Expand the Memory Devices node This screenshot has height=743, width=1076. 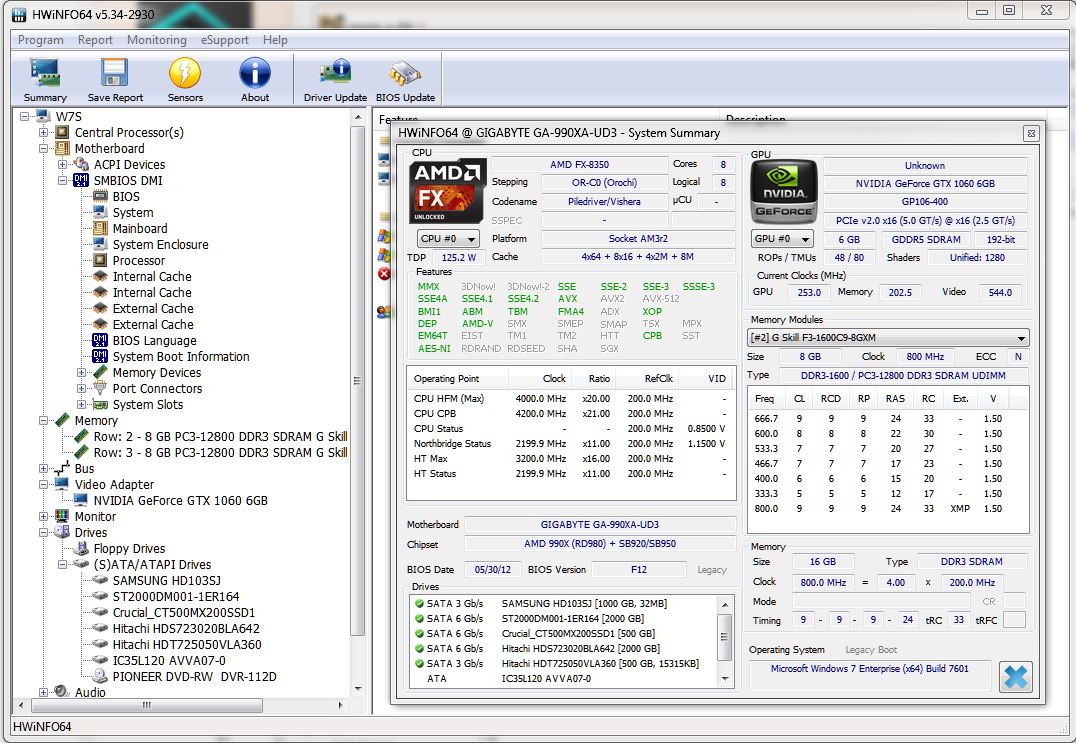point(82,373)
